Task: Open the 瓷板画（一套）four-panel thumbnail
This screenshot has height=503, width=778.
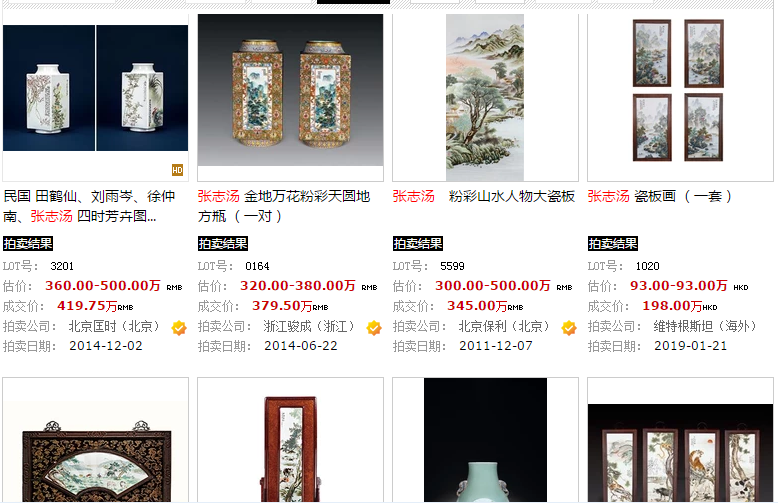Action: click(678, 90)
